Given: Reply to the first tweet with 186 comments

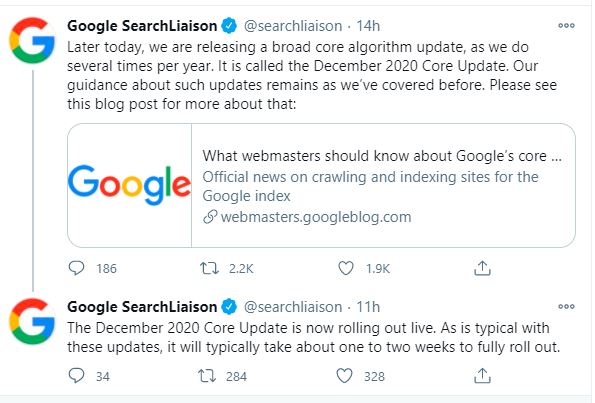Looking at the screenshot, I should pos(76,268).
